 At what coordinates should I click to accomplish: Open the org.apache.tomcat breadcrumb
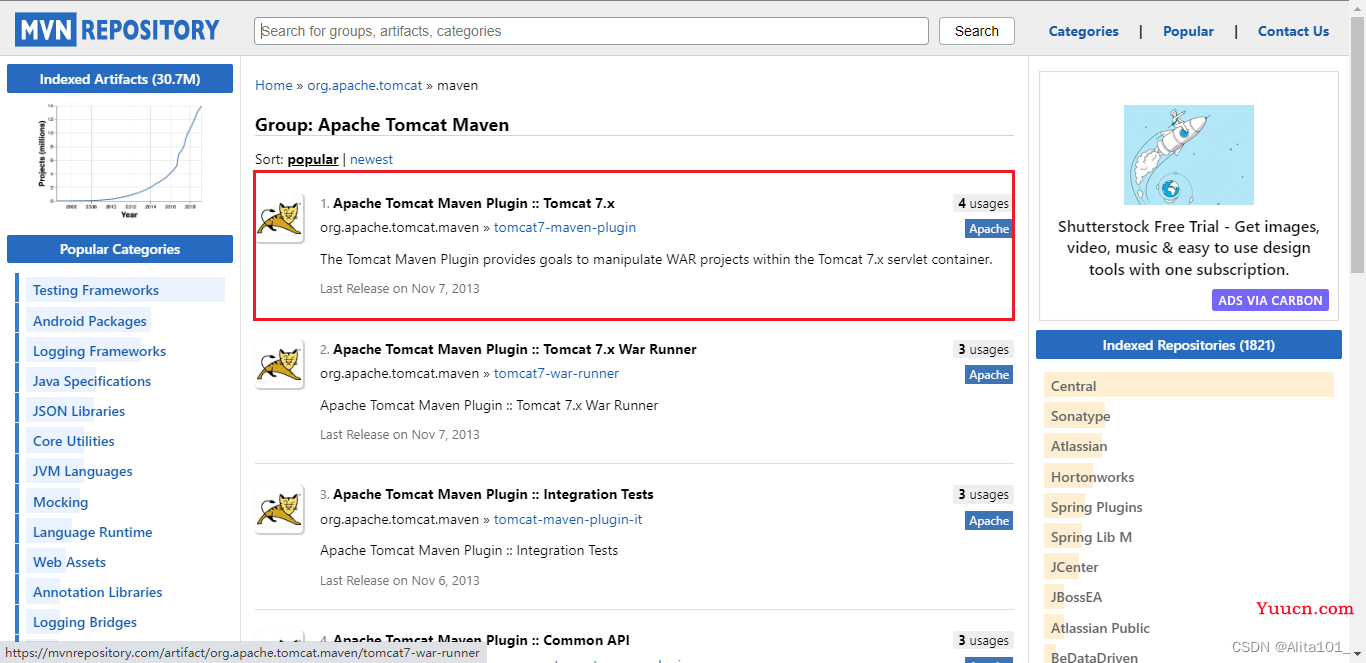[365, 85]
